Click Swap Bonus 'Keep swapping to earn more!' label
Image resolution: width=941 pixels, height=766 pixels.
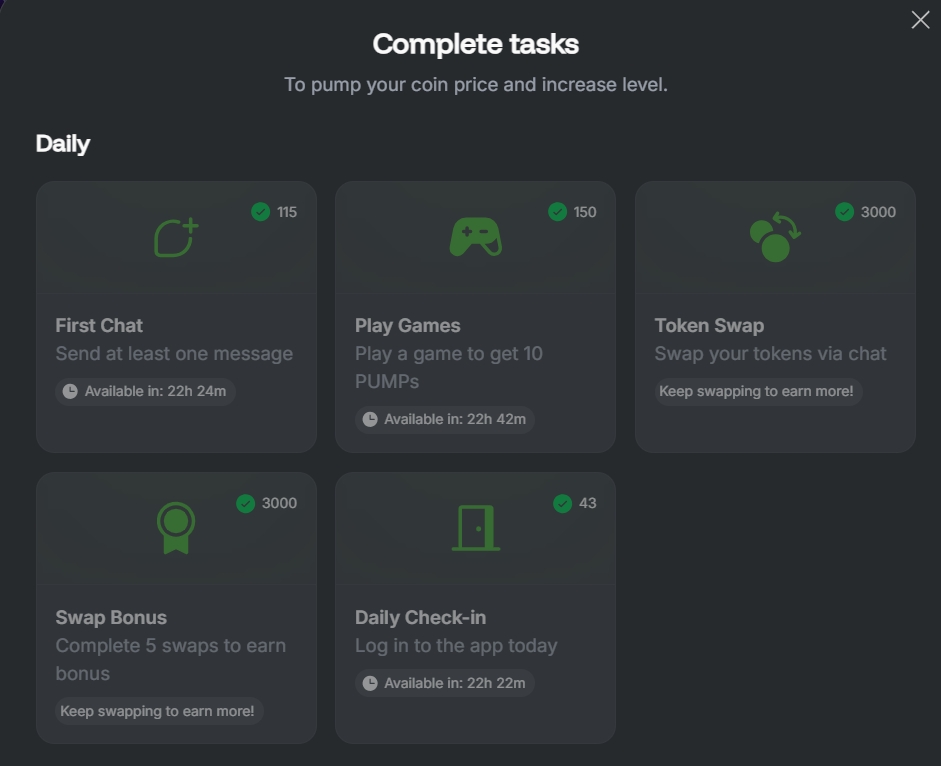pyautogui.click(x=158, y=711)
